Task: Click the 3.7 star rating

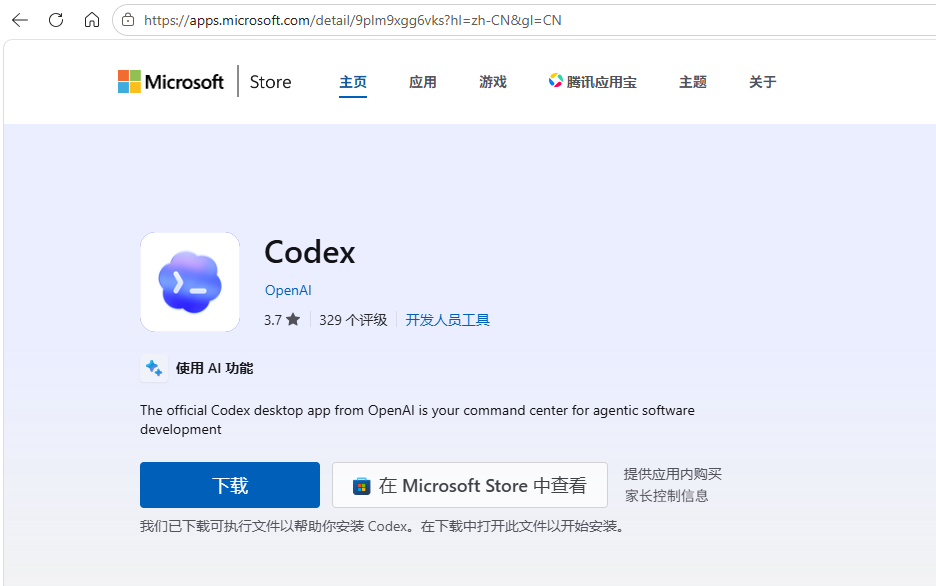Action: (x=282, y=320)
